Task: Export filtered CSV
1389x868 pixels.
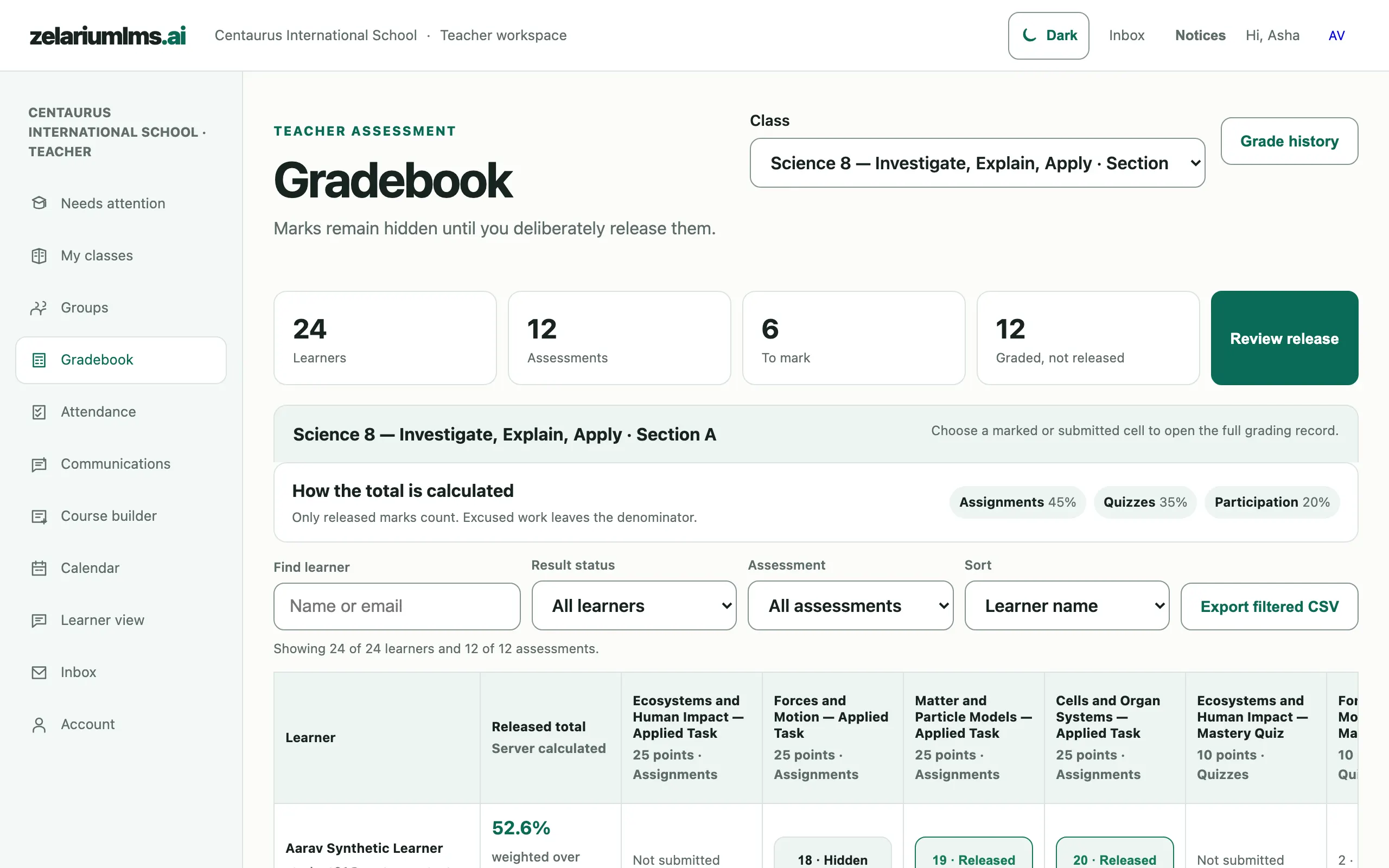Action: pos(1269,606)
